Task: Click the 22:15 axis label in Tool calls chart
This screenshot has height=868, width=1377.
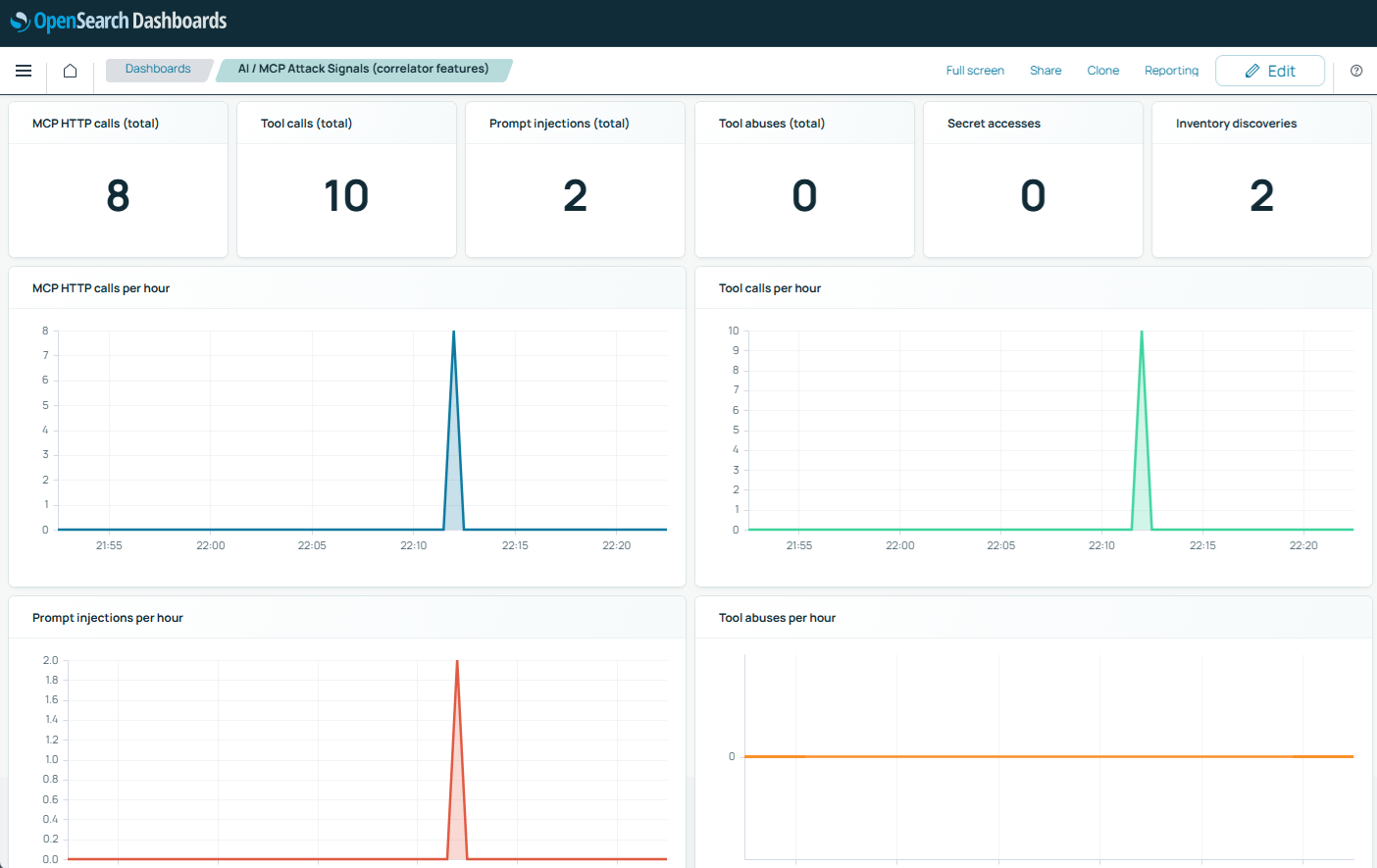Action: click(1202, 545)
